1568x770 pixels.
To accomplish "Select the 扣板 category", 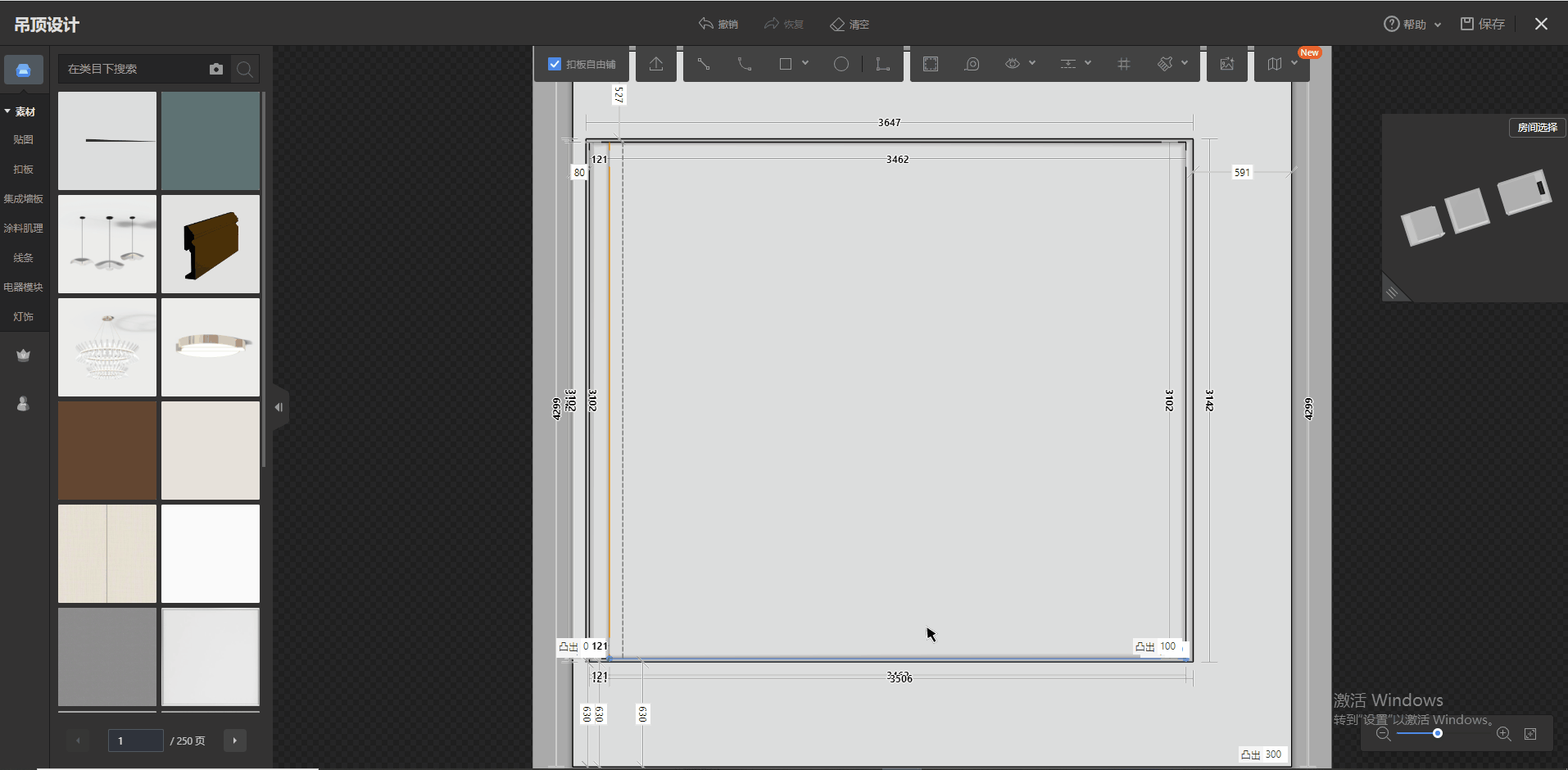I will (x=23, y=170).
